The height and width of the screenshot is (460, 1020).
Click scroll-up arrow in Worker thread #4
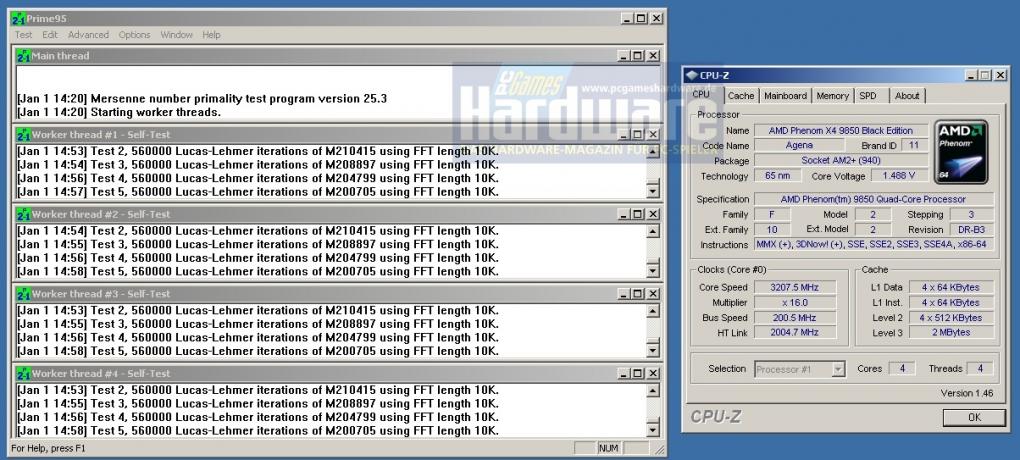(x=653, y=391)
